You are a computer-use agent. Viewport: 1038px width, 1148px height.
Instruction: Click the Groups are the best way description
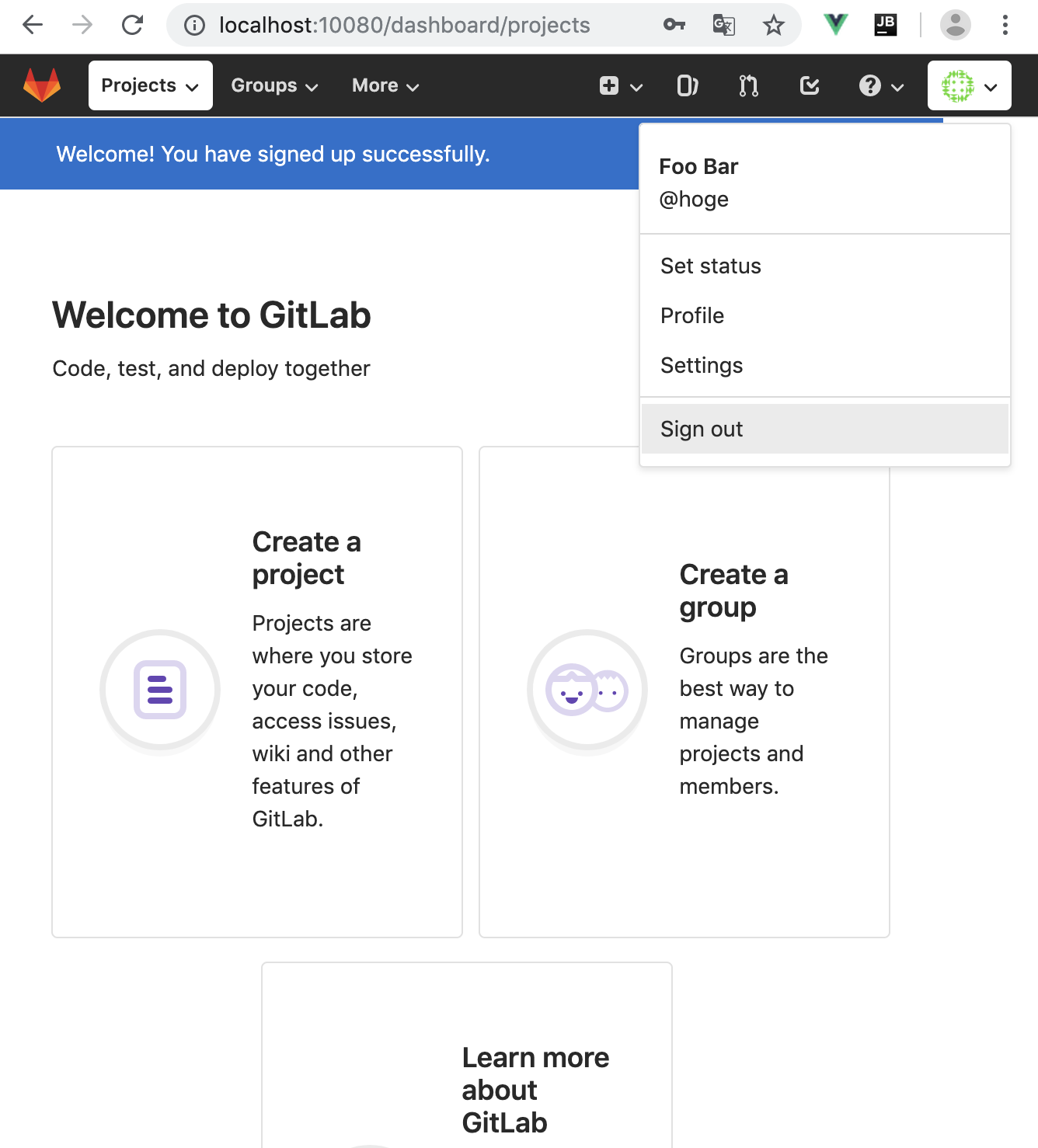(x=754, y=721)
